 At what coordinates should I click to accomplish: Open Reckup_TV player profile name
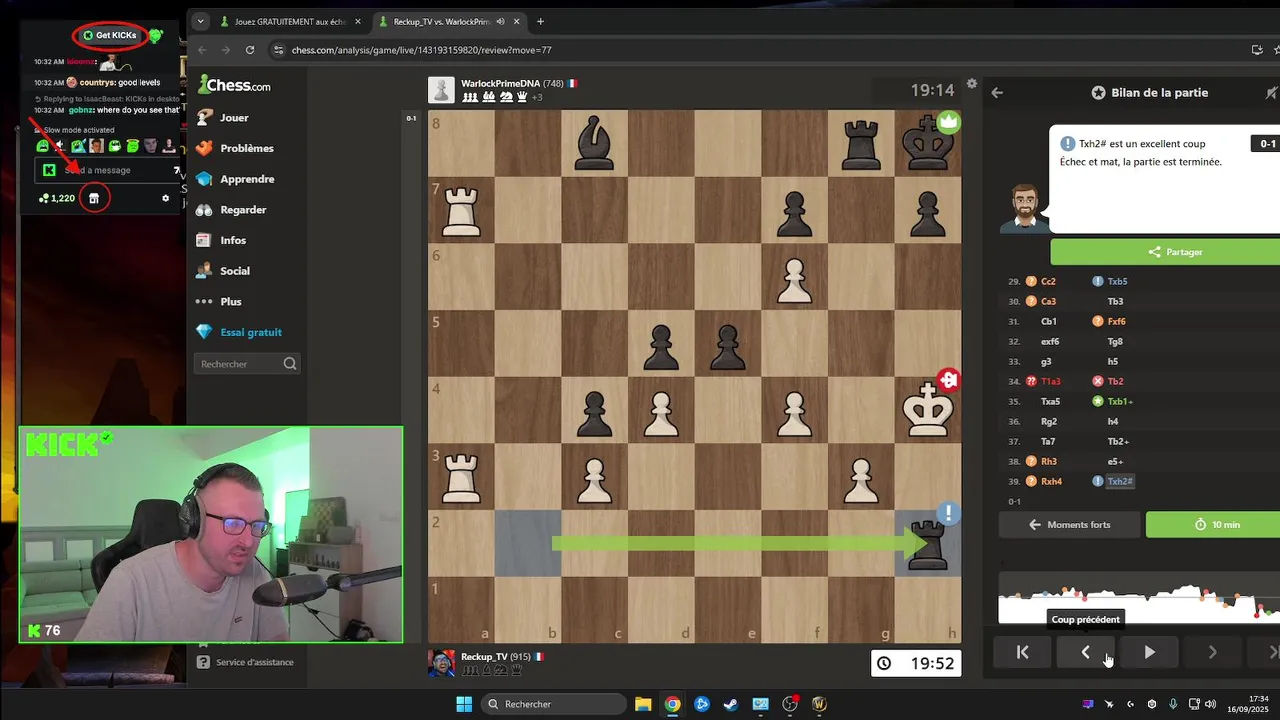[x=484, y=657]
